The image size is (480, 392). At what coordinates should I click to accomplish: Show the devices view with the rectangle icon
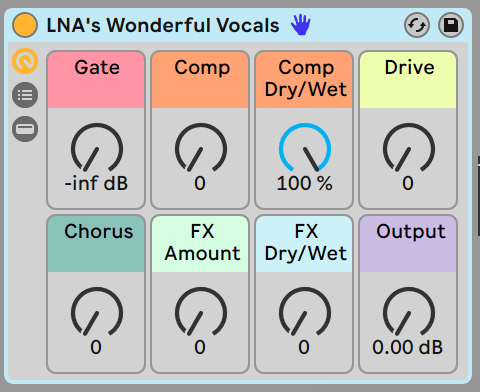(25, 129)
